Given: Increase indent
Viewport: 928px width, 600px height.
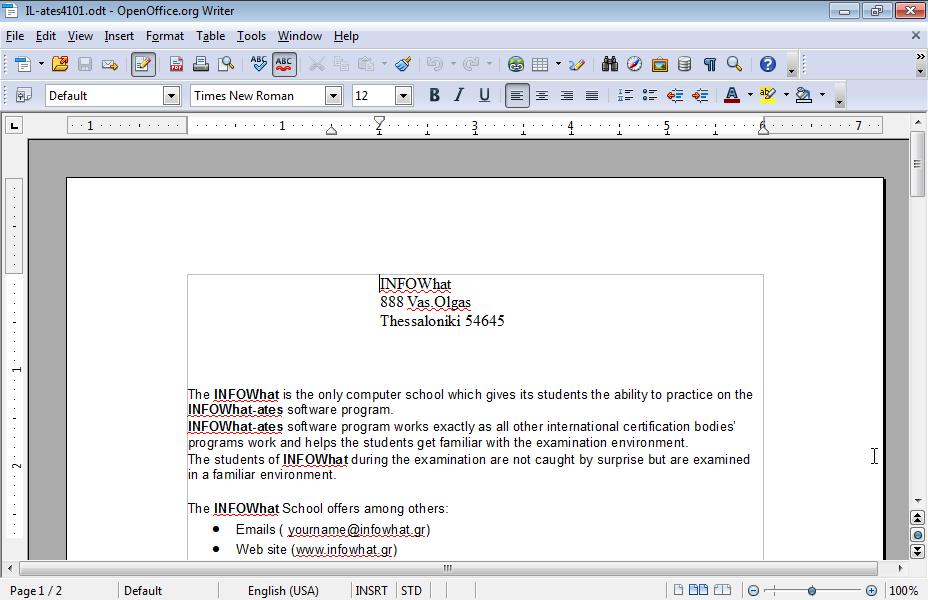Looking at the screenshot, I should [x=700, y=95].
